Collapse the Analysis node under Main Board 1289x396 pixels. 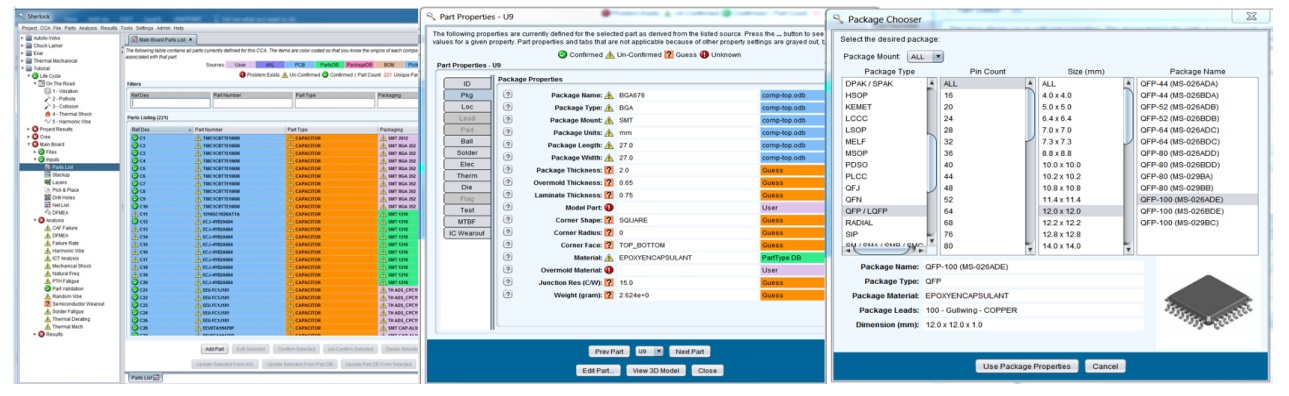point(36,221)
